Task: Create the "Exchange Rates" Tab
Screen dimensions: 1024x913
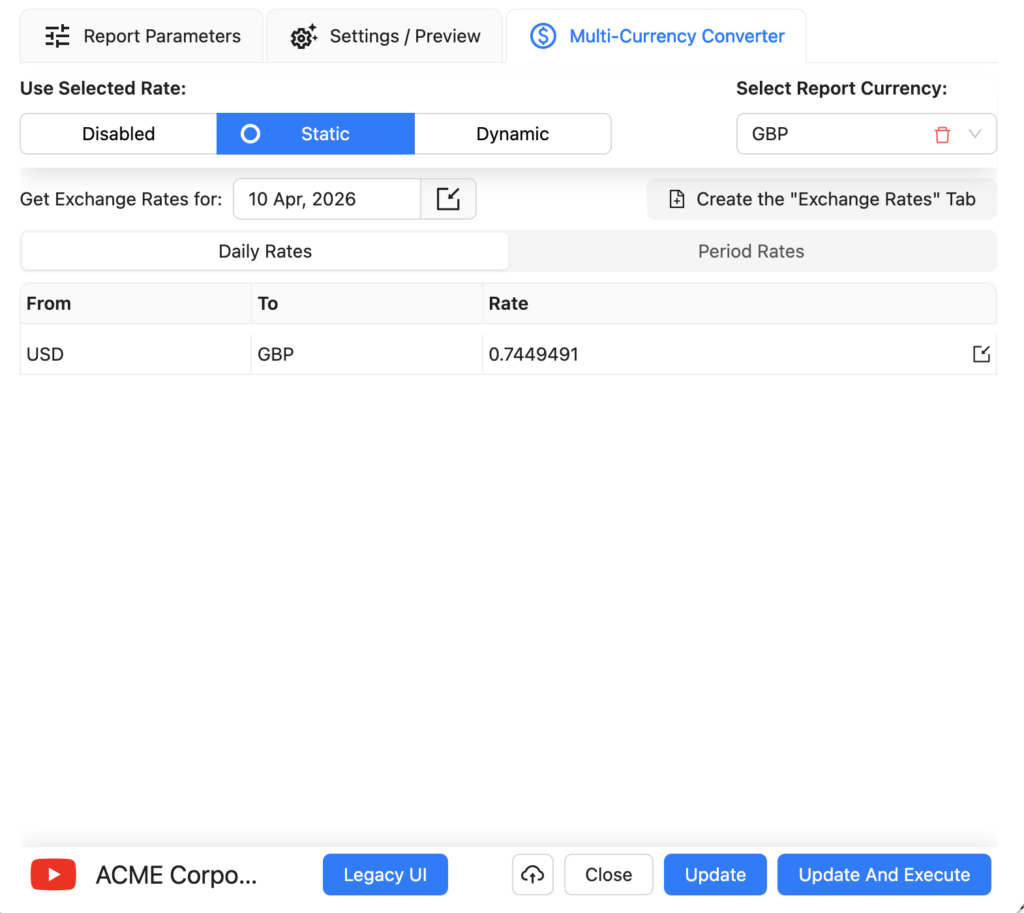Action: 821,199
